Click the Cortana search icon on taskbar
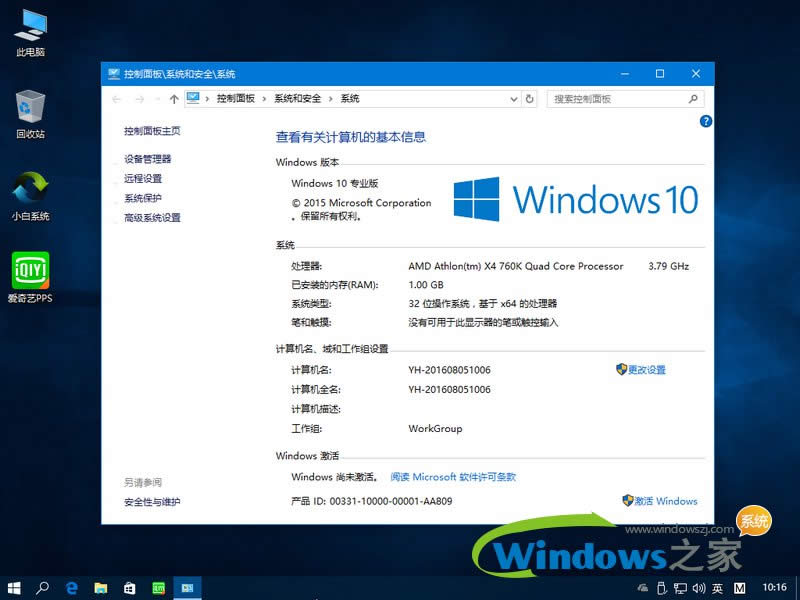Screen dimensions: 800x600 pyautogui.click(x=41, y=588)
